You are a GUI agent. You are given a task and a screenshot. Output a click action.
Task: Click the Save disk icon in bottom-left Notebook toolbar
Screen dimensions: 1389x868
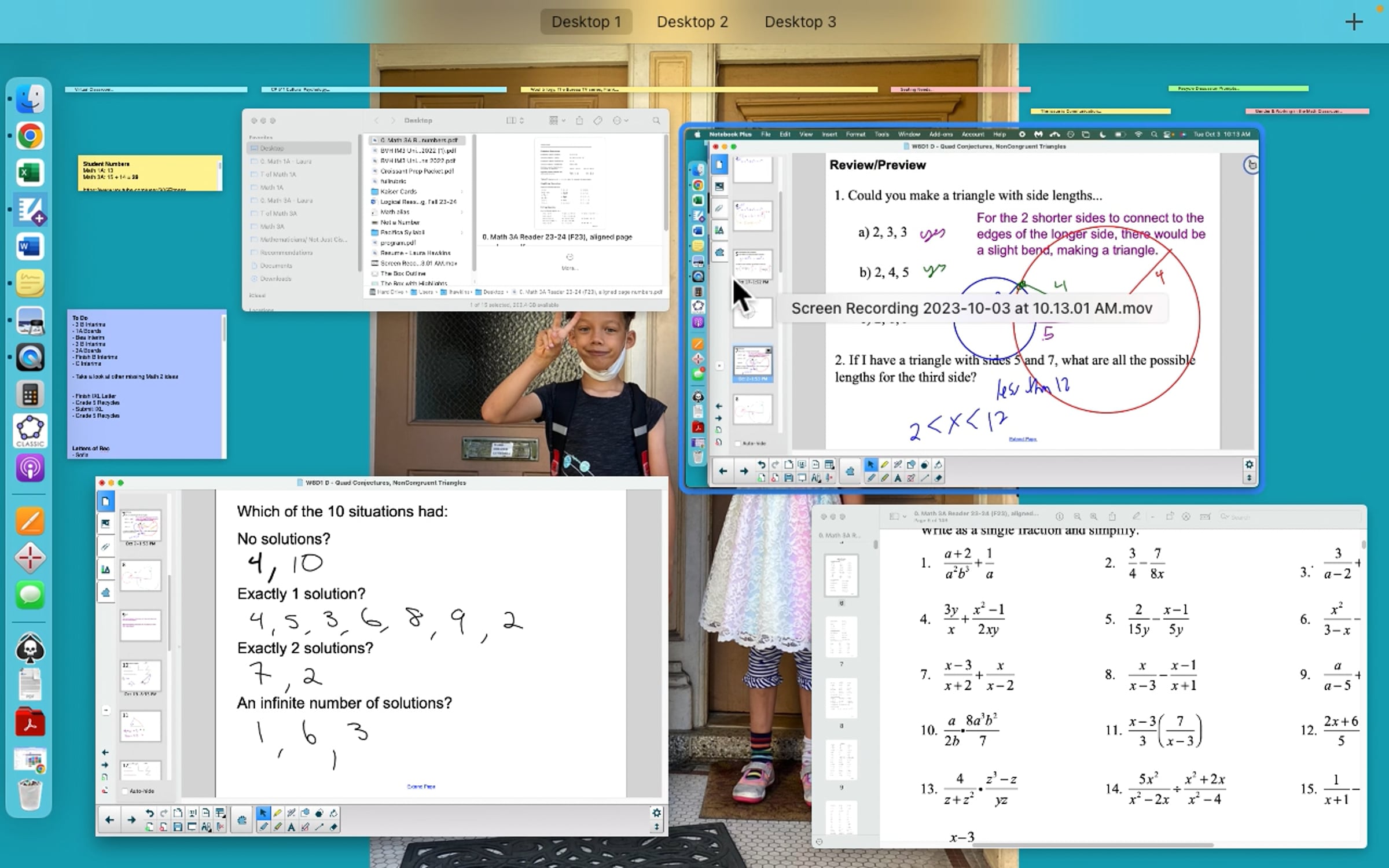(178, 827)
